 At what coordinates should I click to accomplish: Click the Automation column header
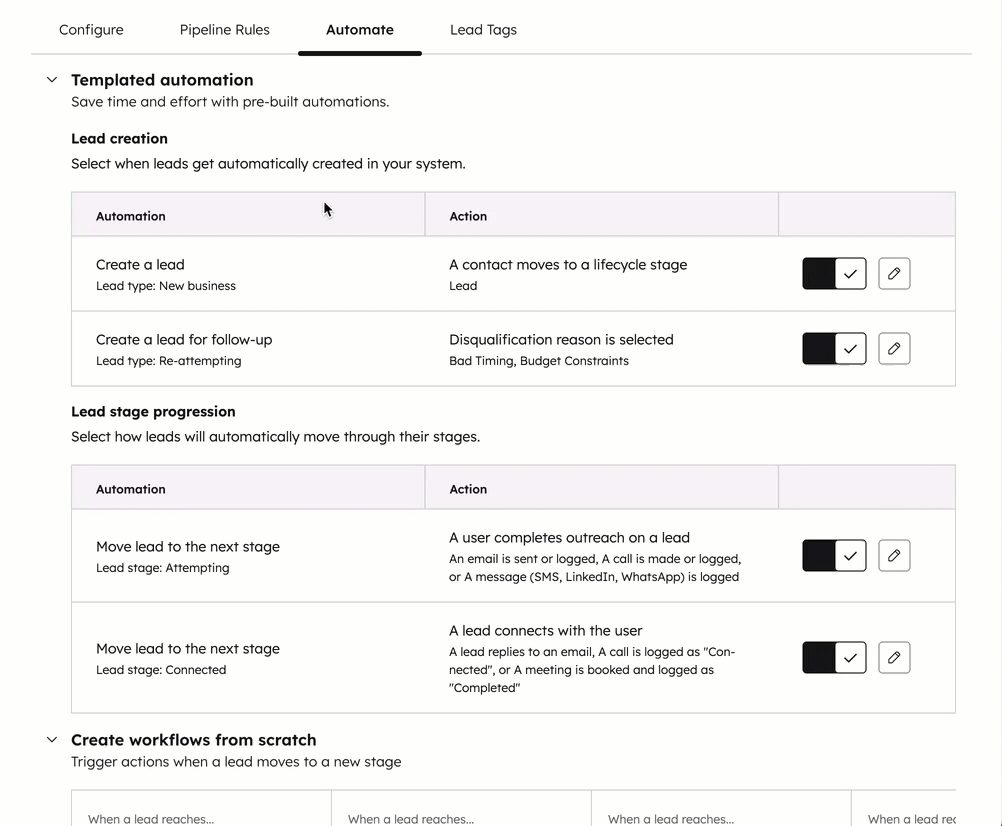pos(131,215)
